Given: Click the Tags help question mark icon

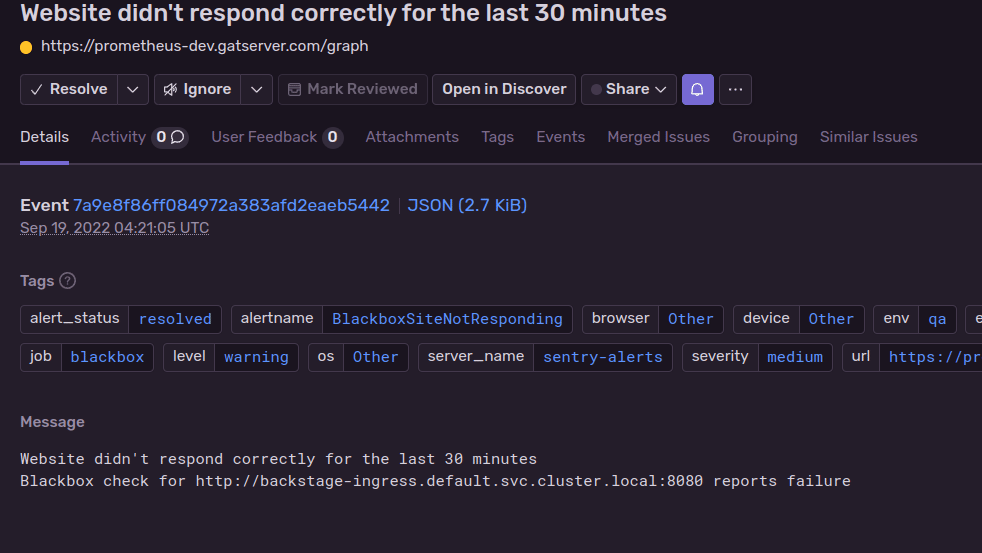Looking at the screenshot, I should tap(68, 281).
